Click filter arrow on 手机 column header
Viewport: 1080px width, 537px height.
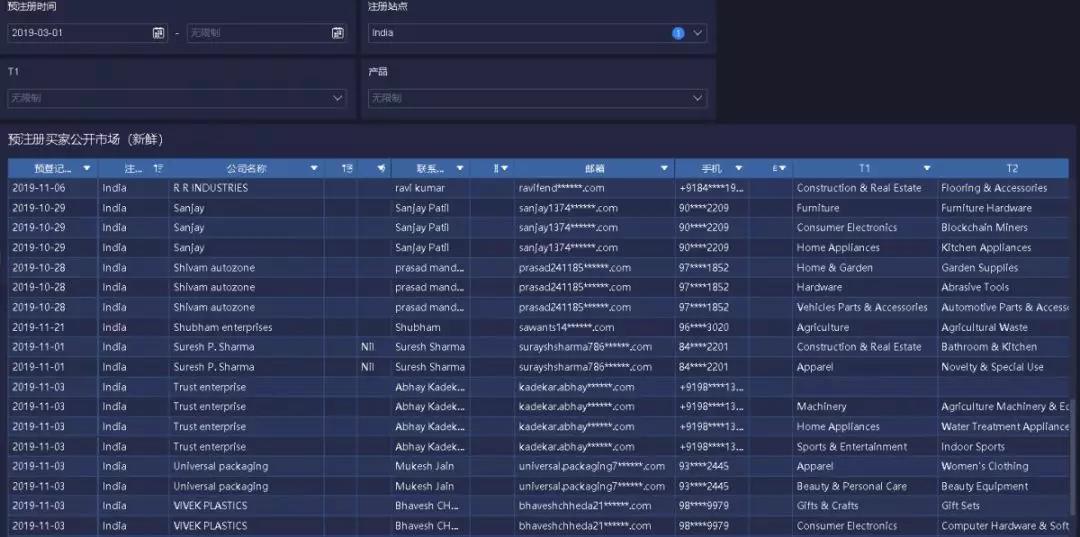point(739,169)
